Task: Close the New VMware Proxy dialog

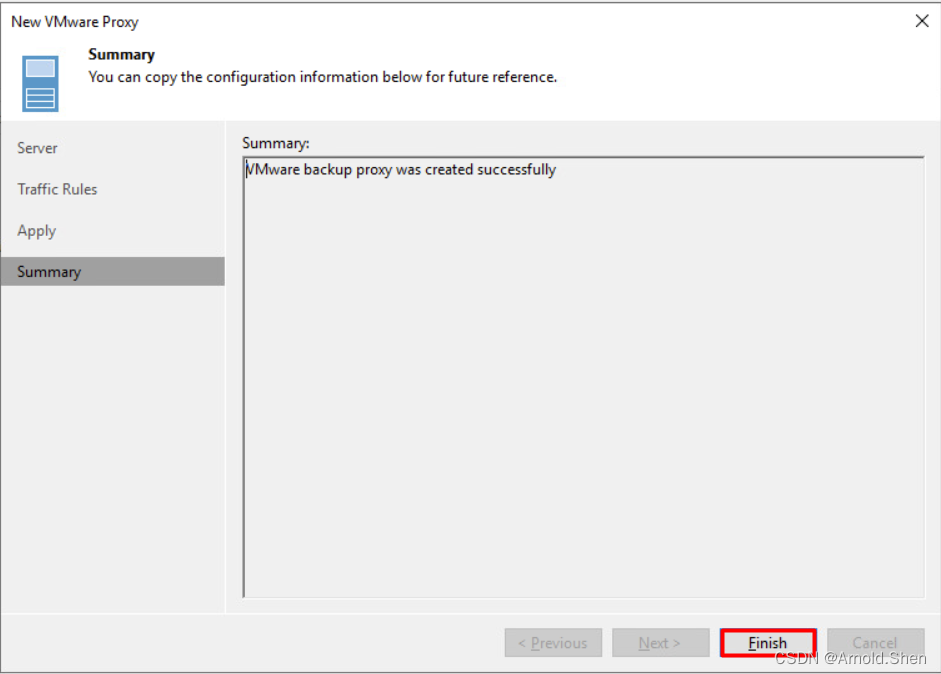Action: click(922, 21)
